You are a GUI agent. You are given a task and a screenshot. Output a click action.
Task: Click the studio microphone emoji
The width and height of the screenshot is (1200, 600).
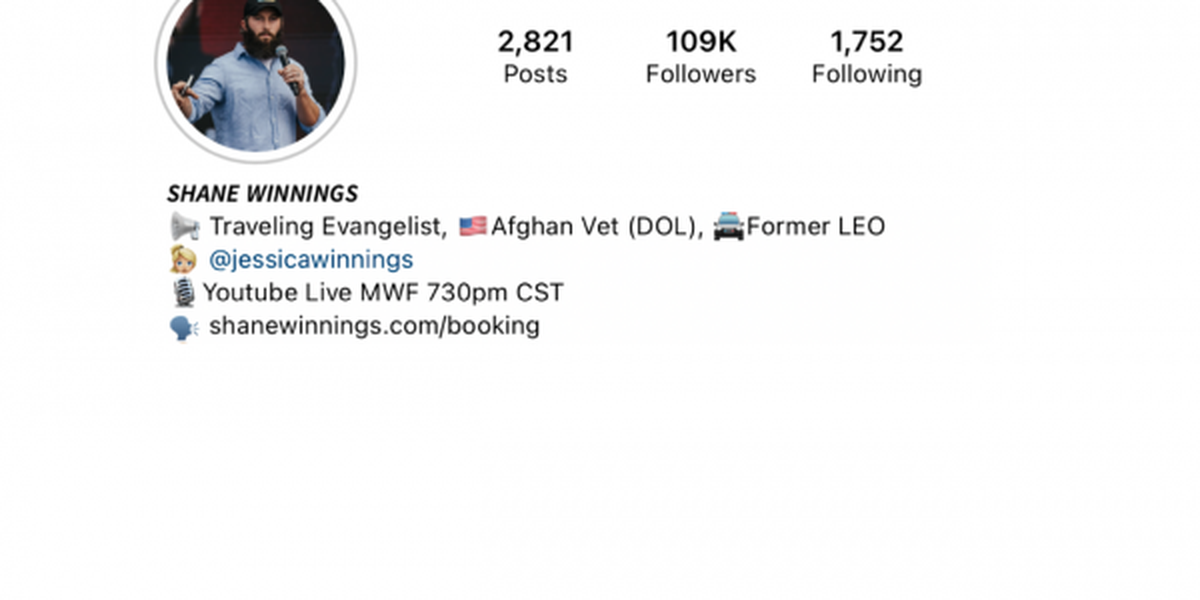(184, 293)
